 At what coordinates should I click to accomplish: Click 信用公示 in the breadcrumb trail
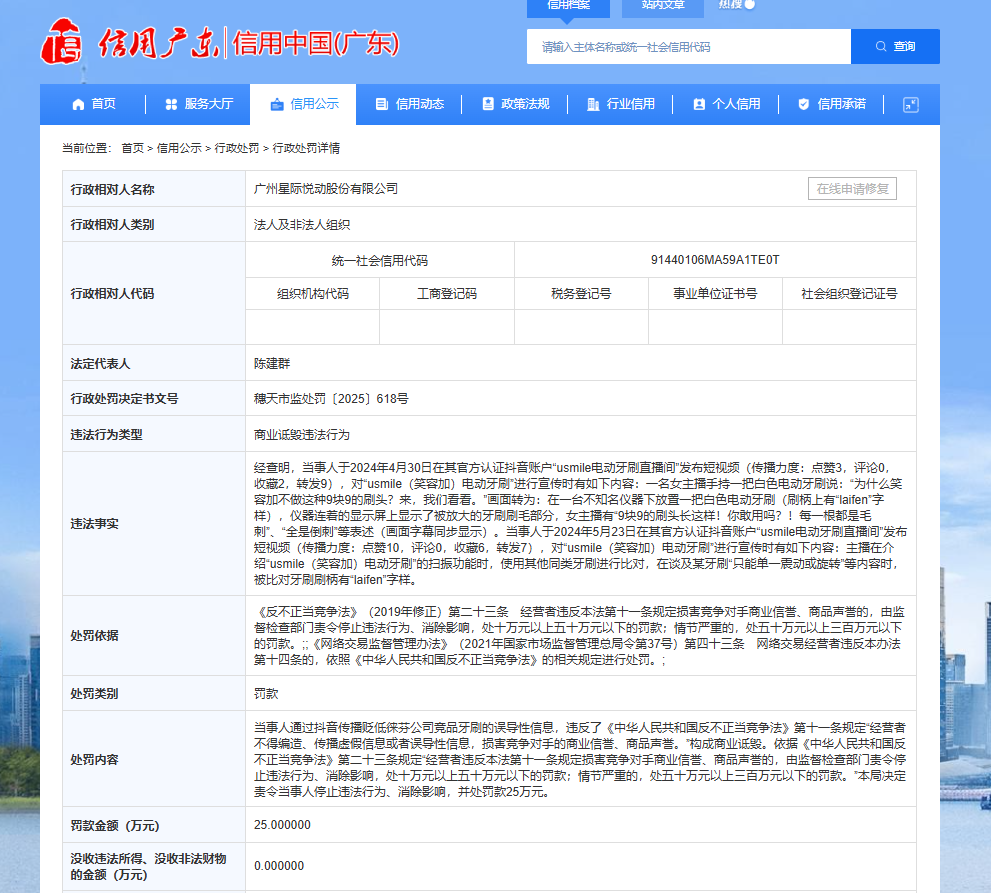[179, 148]
